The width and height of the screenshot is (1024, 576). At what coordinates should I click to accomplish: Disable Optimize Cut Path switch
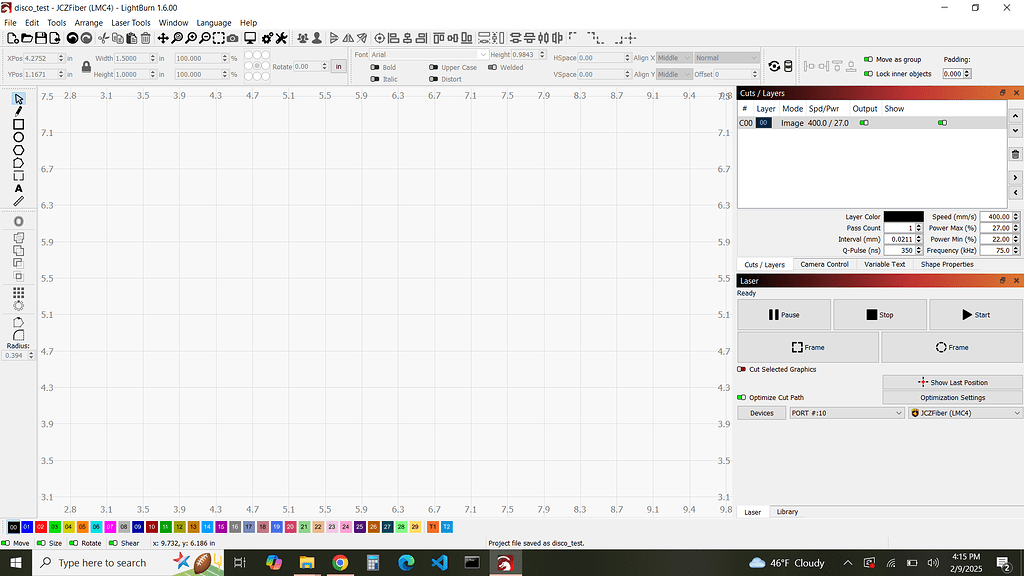[x=741, y=398]
